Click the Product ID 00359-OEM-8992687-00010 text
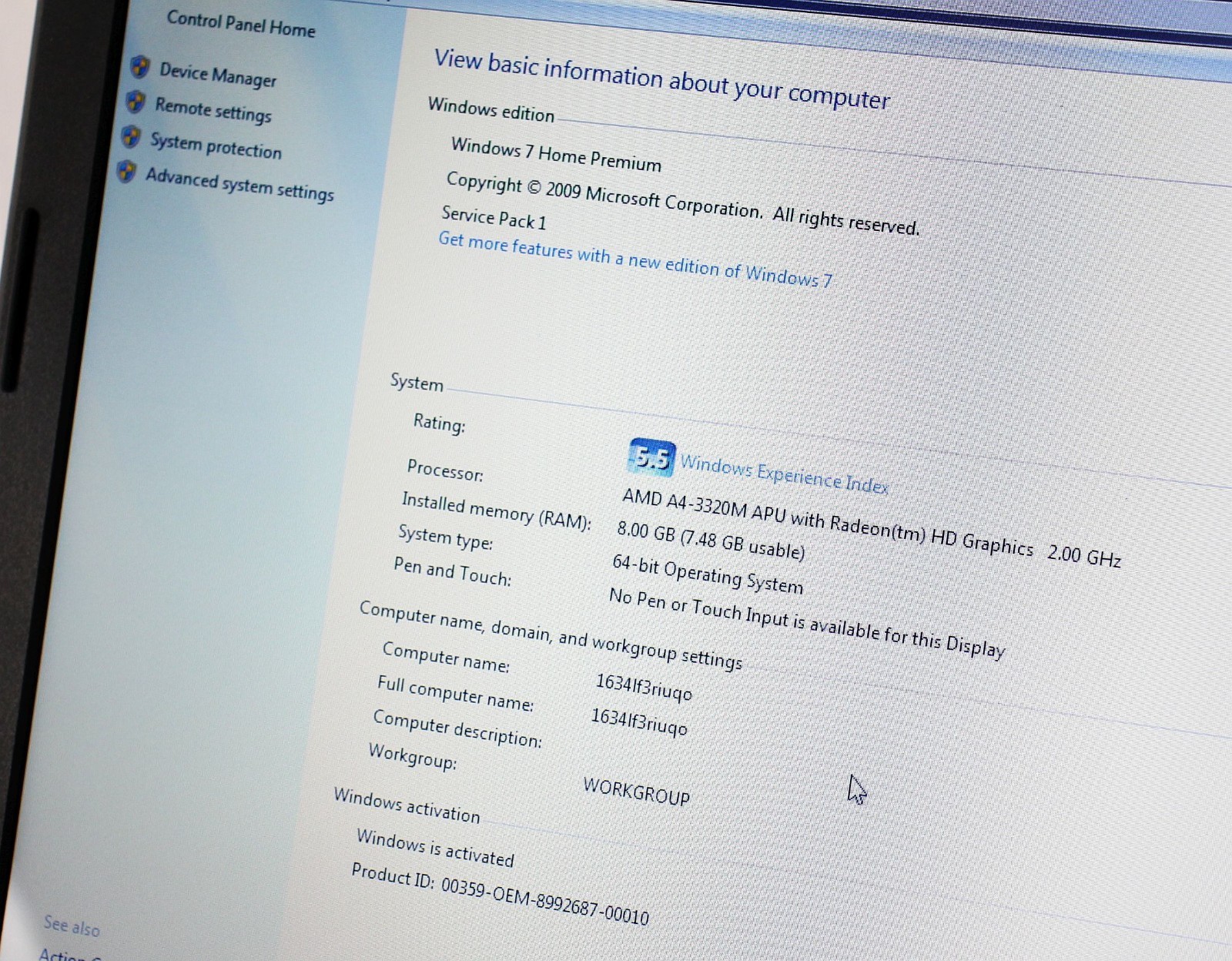This screenshot has width=1232, height=961. [500, 893]
